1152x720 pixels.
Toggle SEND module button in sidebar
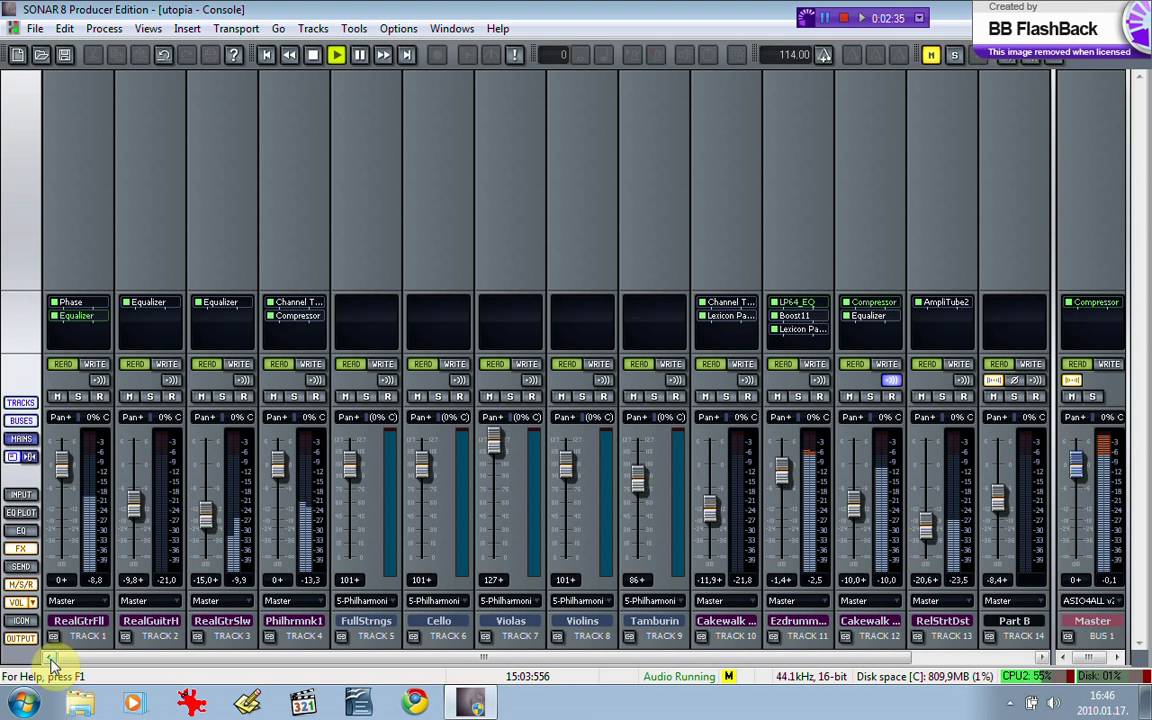click(21, 566)
